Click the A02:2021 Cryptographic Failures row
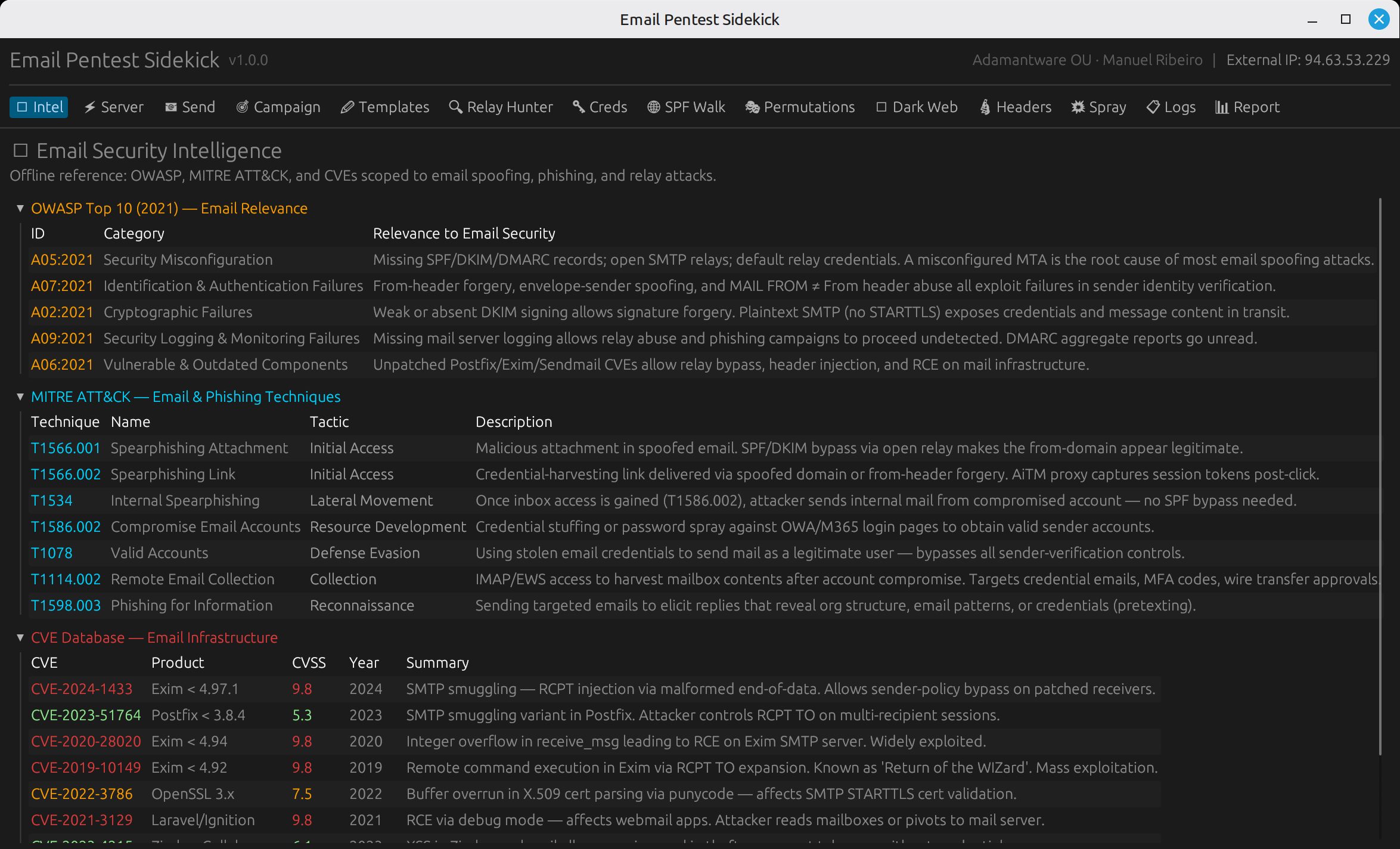Viewport: 1400px width, 849px height. (x=702, y=312)
